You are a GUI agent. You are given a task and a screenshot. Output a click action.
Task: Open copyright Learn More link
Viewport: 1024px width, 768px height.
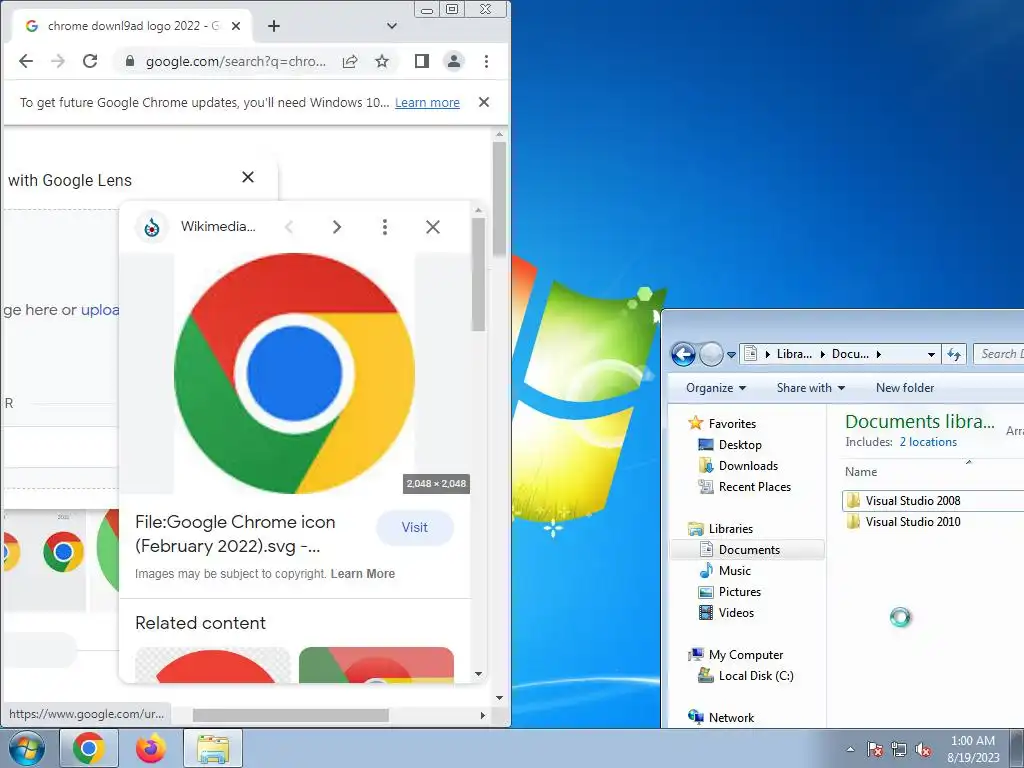(362, 574)
